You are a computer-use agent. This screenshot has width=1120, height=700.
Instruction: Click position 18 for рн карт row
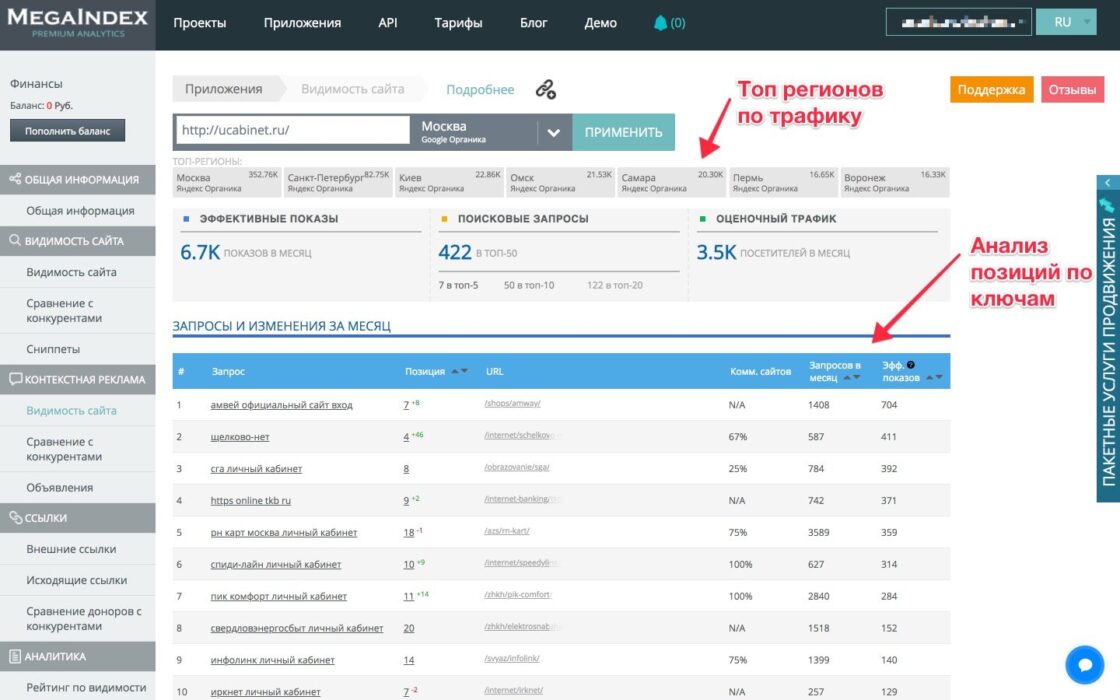click(x=409, y=533)
